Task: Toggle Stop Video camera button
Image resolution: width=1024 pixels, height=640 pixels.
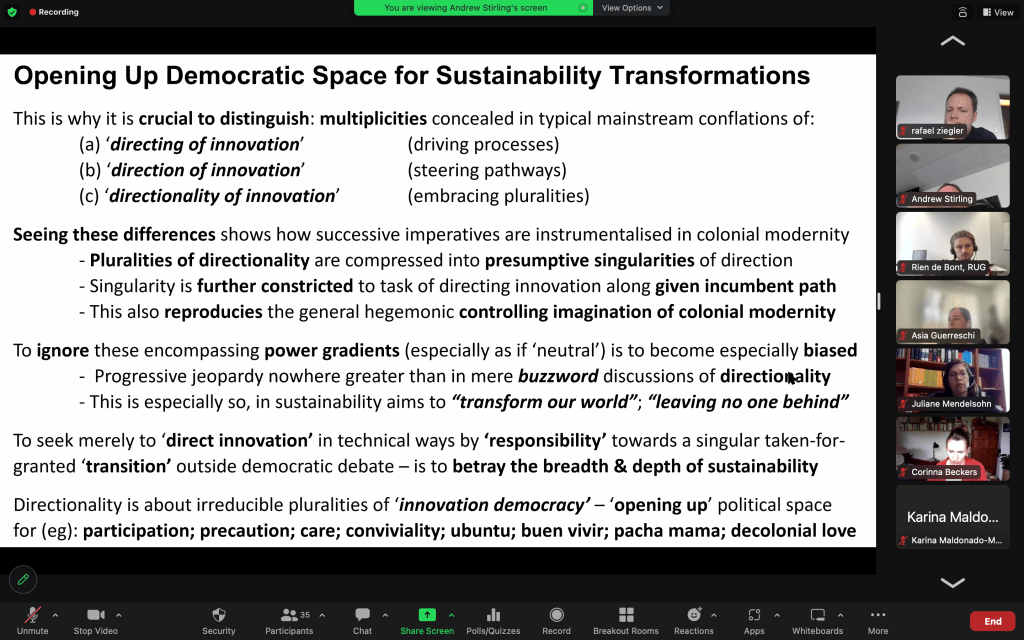Action: [x=96, y=620]
